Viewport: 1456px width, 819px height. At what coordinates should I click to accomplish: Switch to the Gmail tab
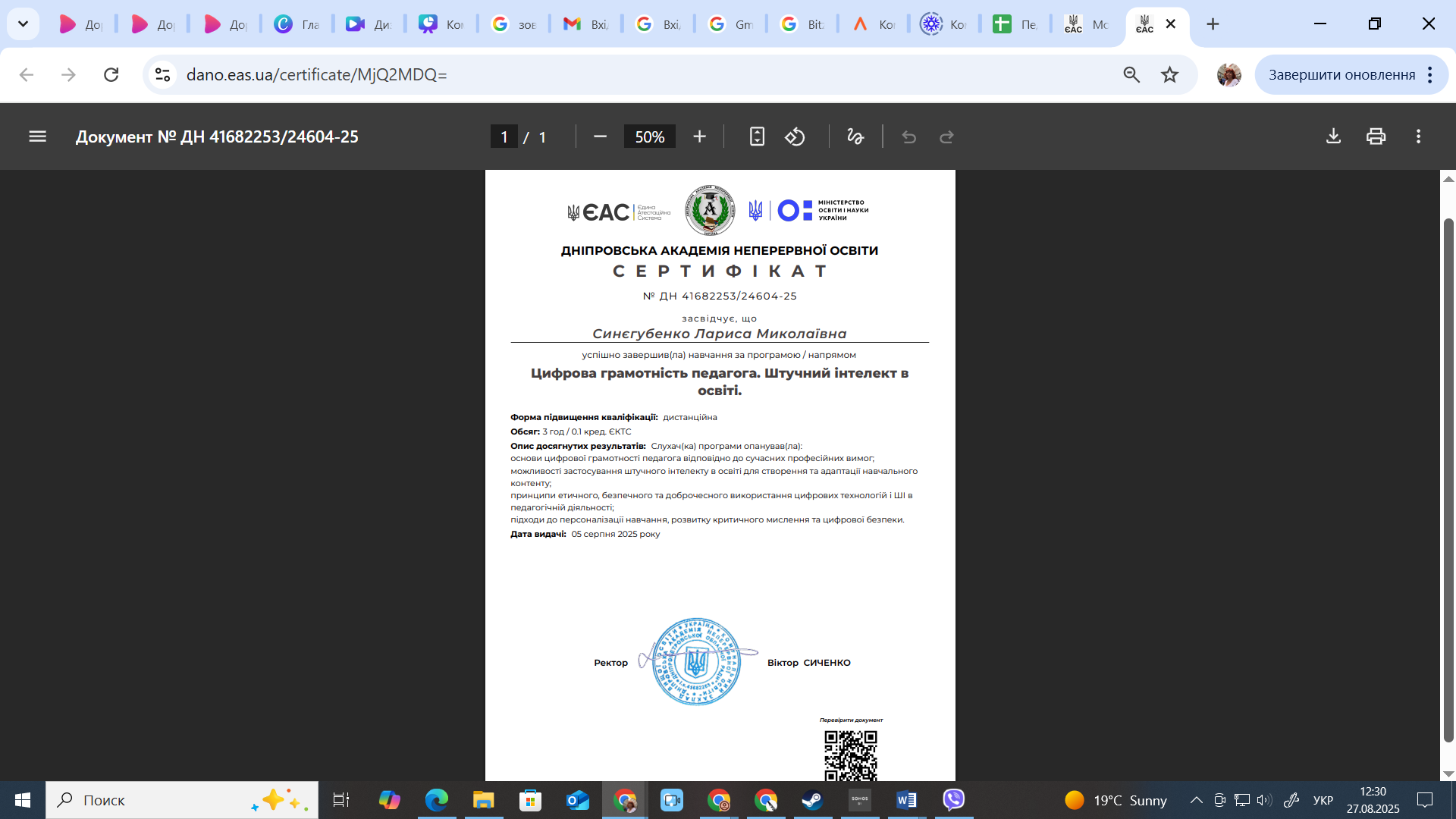pyautogui.click(x=730, y=24)
